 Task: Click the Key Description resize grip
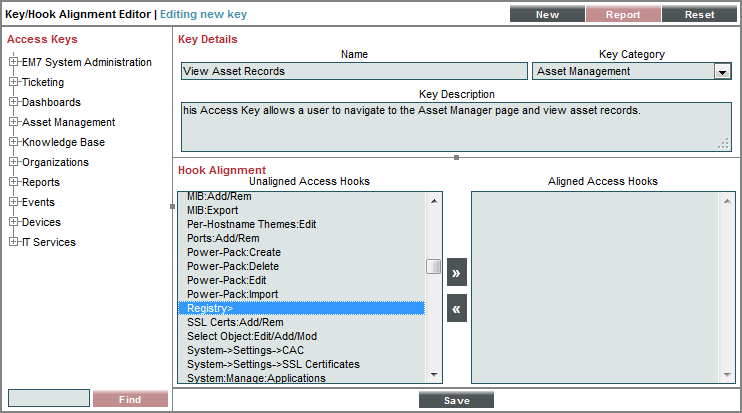click(x=724, y=144)
